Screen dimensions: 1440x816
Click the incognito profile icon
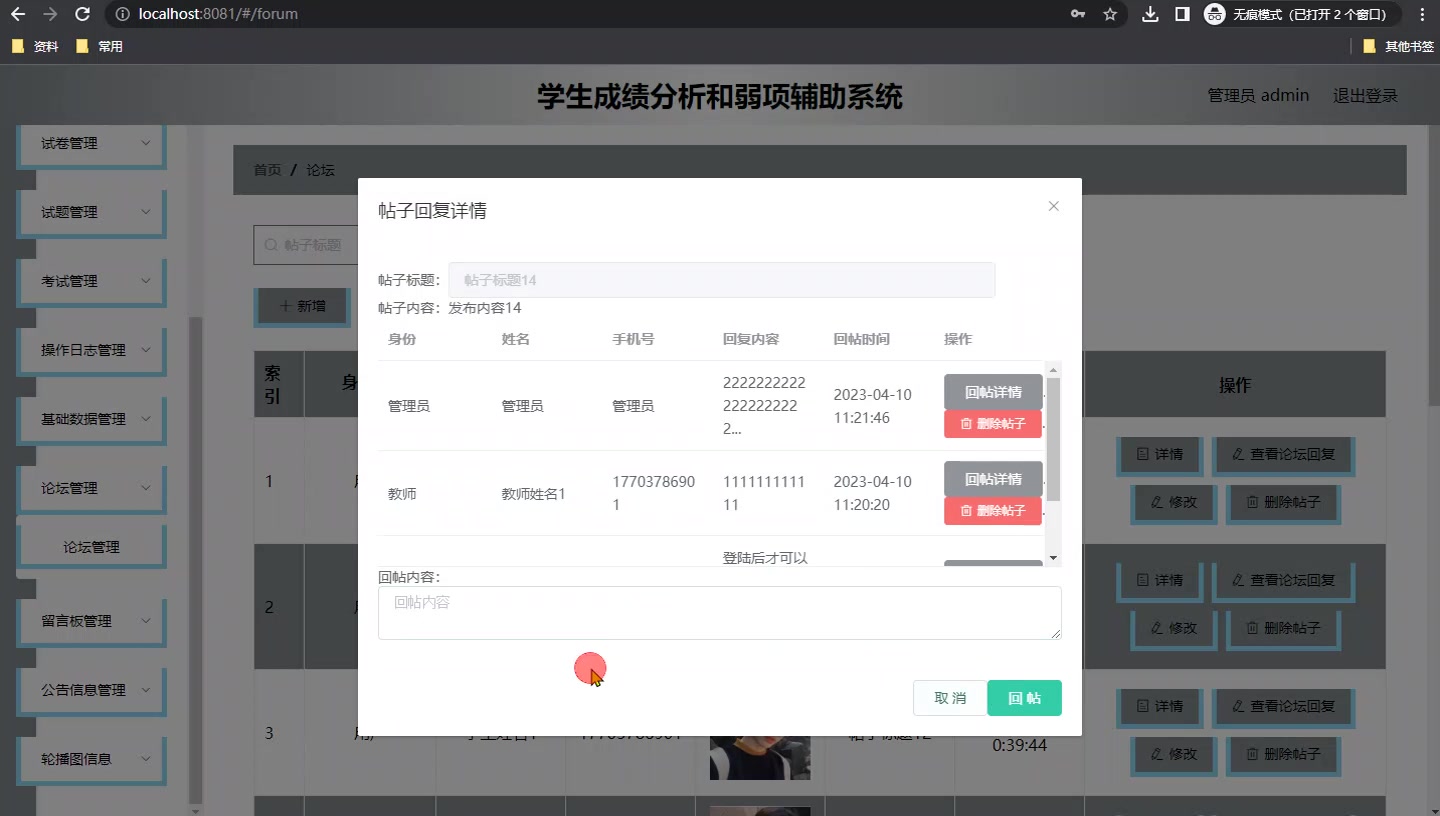tap(1214, 14)
